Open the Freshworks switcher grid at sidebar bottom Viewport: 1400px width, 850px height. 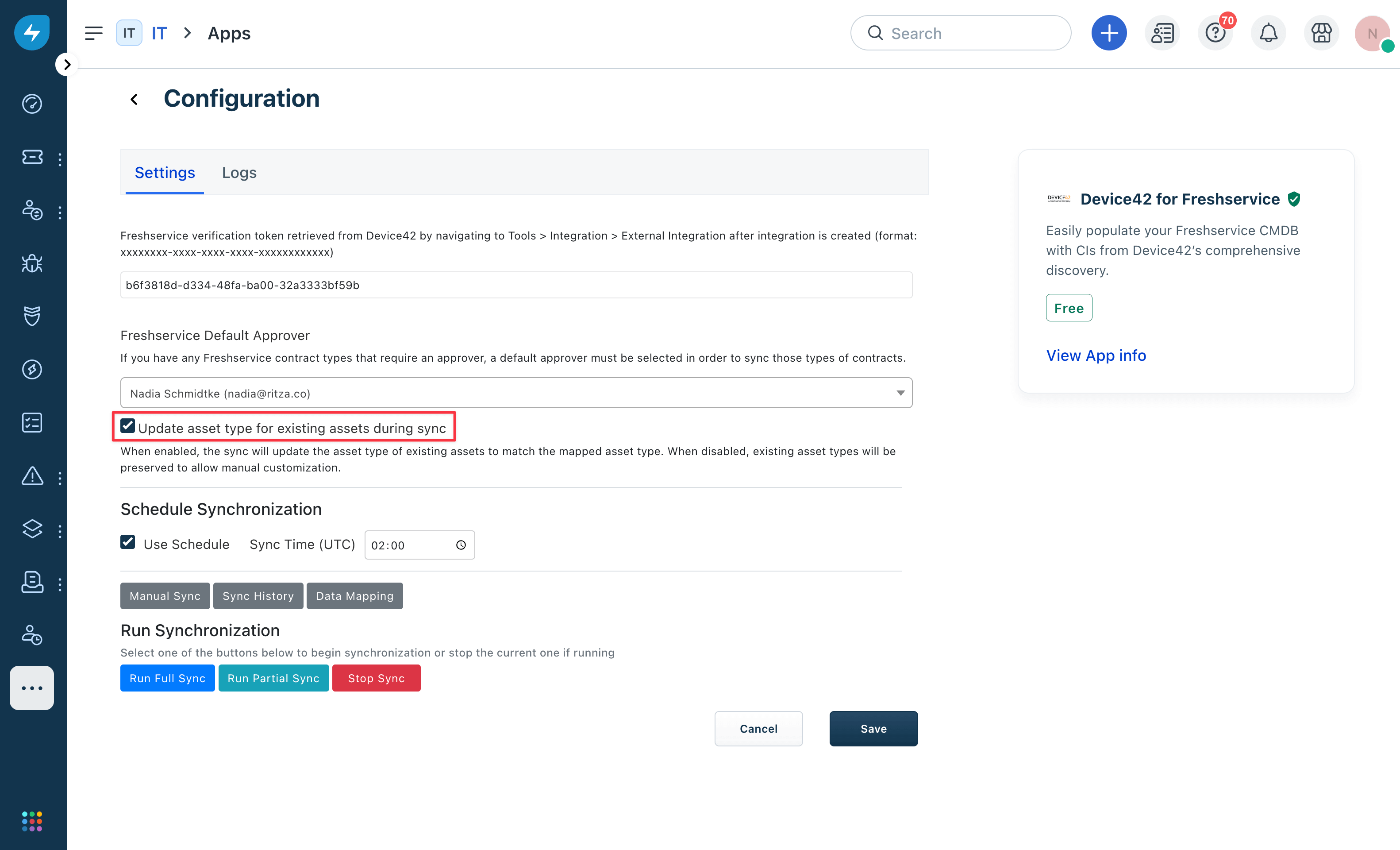tap(32, 820)
